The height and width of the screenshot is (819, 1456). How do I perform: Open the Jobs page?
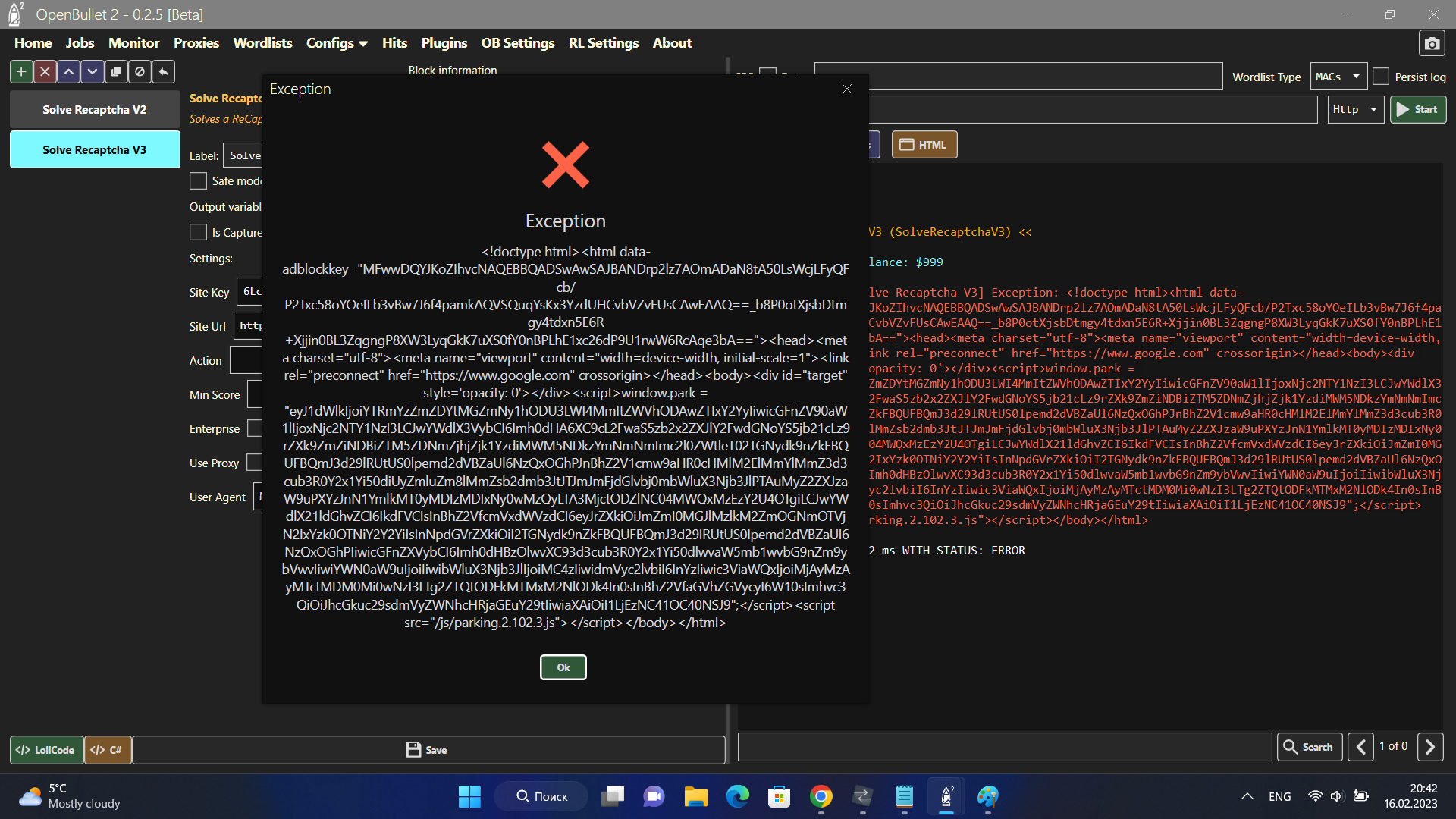80,43
